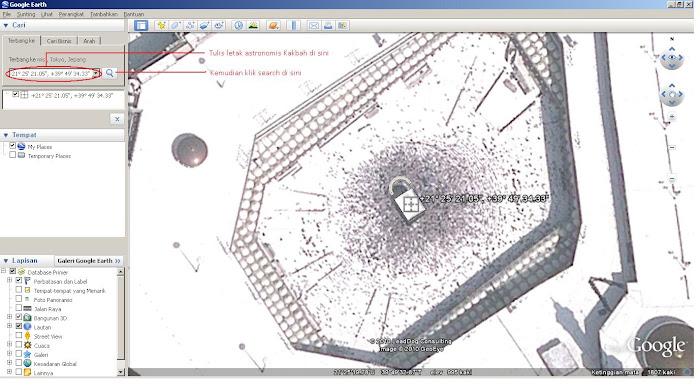The width and height of the screenshot is (700, 392).
Task: Pan up with Move joystick arrow
Action: (x=672, y=85)
